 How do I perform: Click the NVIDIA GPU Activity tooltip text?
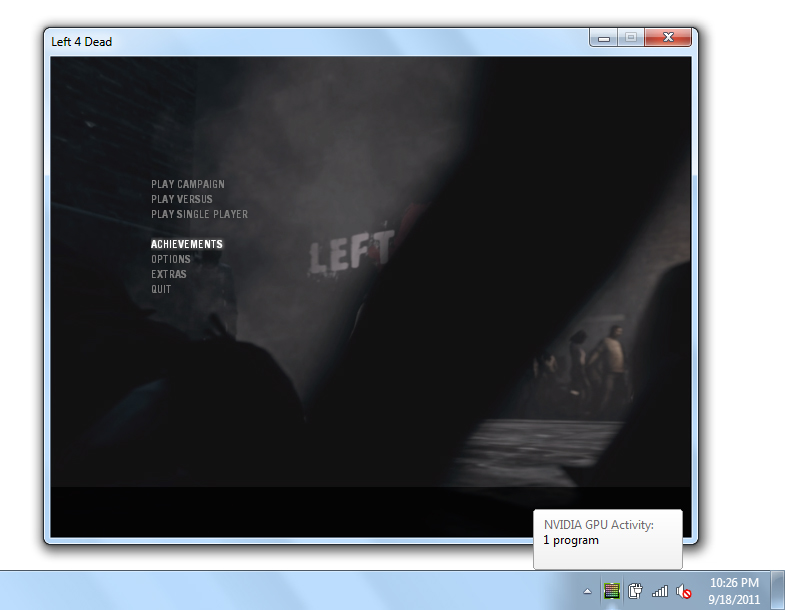(x=599, y=525)
